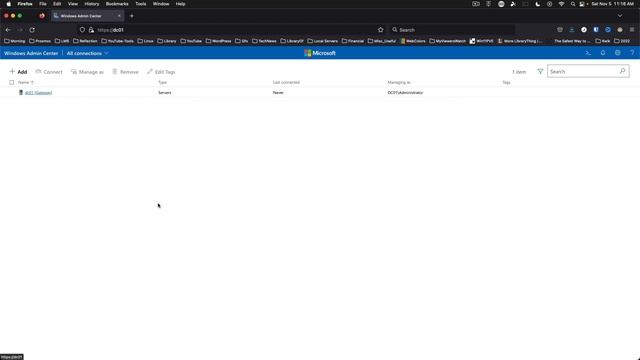Viewport: 640px width, 360px height.
Task: Click the Edit Tags button
Action: 161,72
